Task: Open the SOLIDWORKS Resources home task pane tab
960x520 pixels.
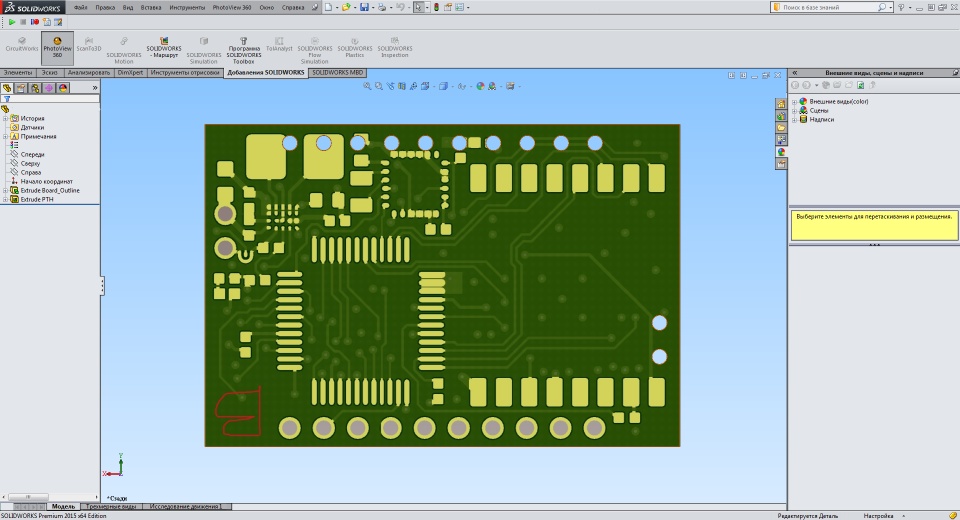Action: 781,104
